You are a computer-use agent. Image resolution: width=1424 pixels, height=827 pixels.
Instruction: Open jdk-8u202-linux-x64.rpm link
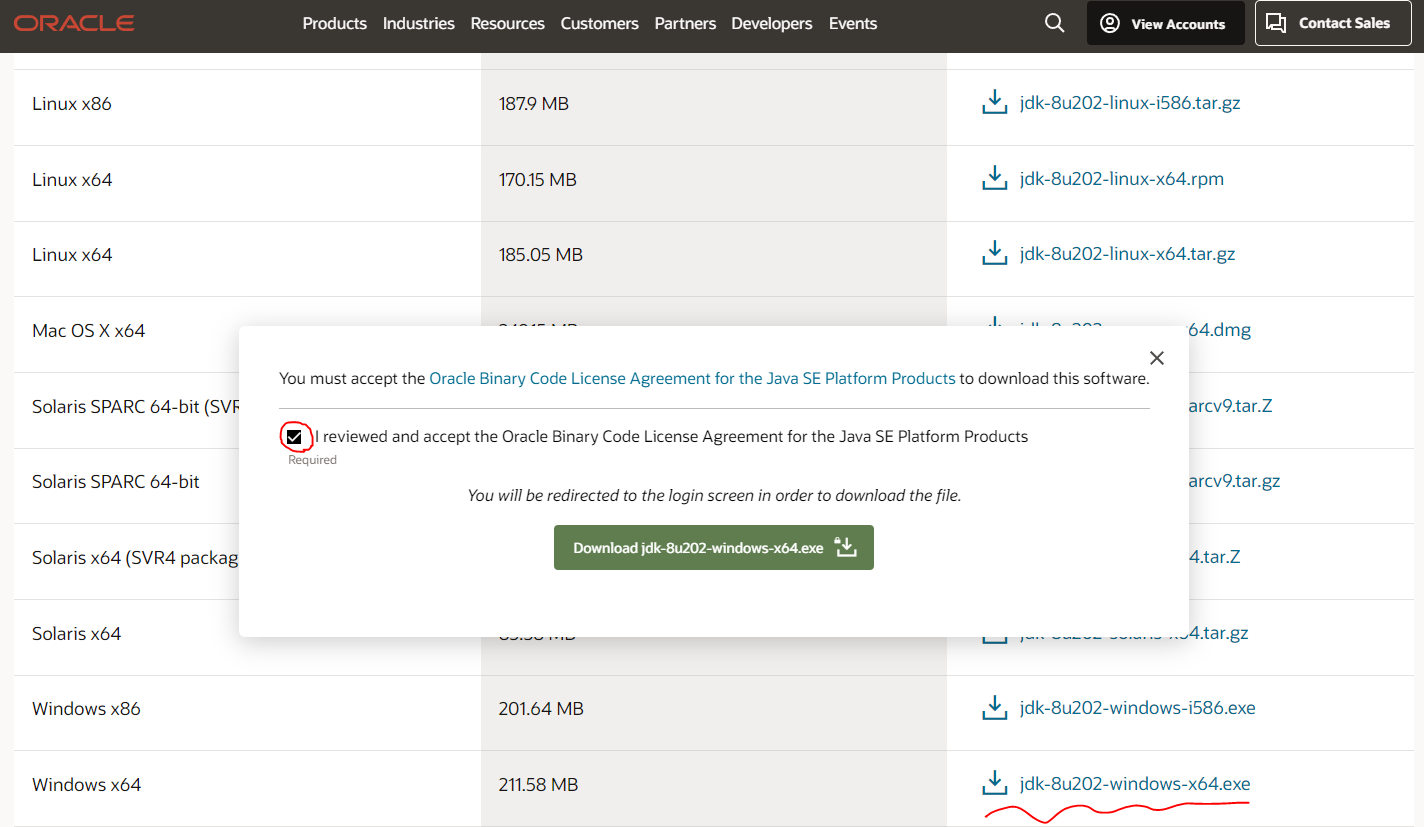pos(1122,179)
